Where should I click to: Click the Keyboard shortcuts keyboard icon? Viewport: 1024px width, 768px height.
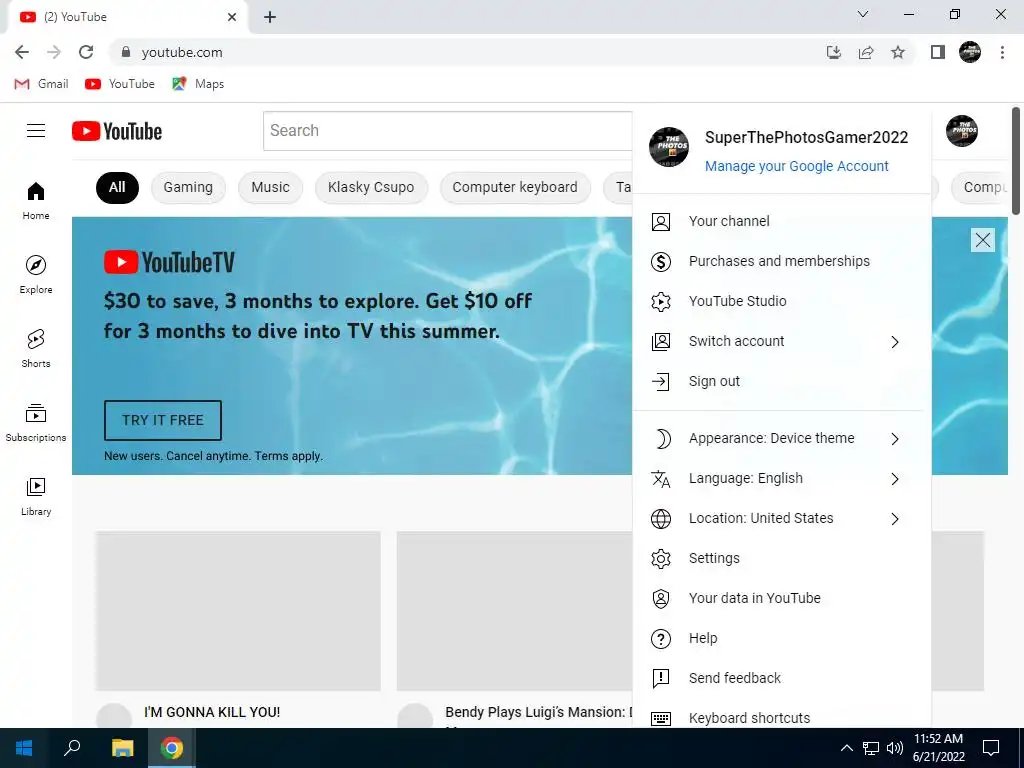(x=661, y=718)
